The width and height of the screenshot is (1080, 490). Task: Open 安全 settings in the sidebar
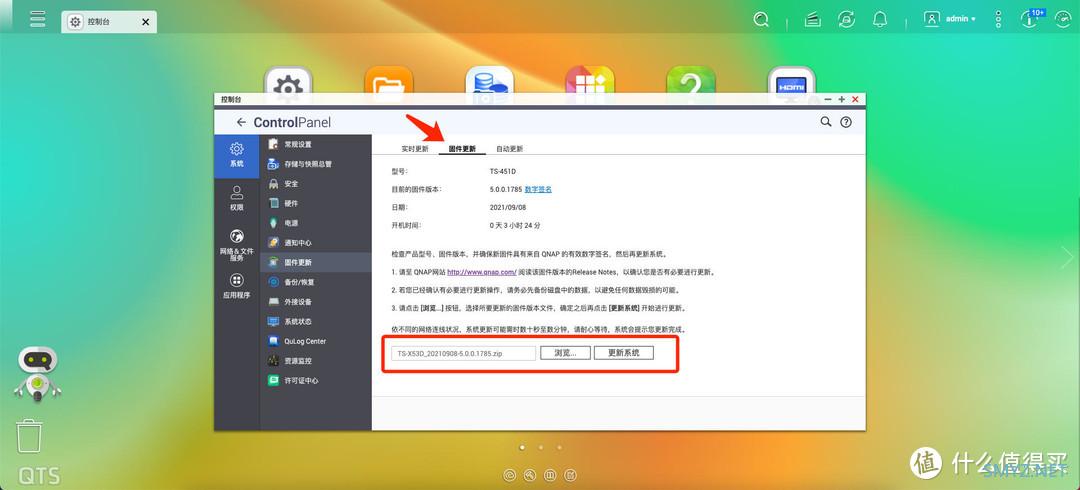pyautogui.click(x=315, y=184)
